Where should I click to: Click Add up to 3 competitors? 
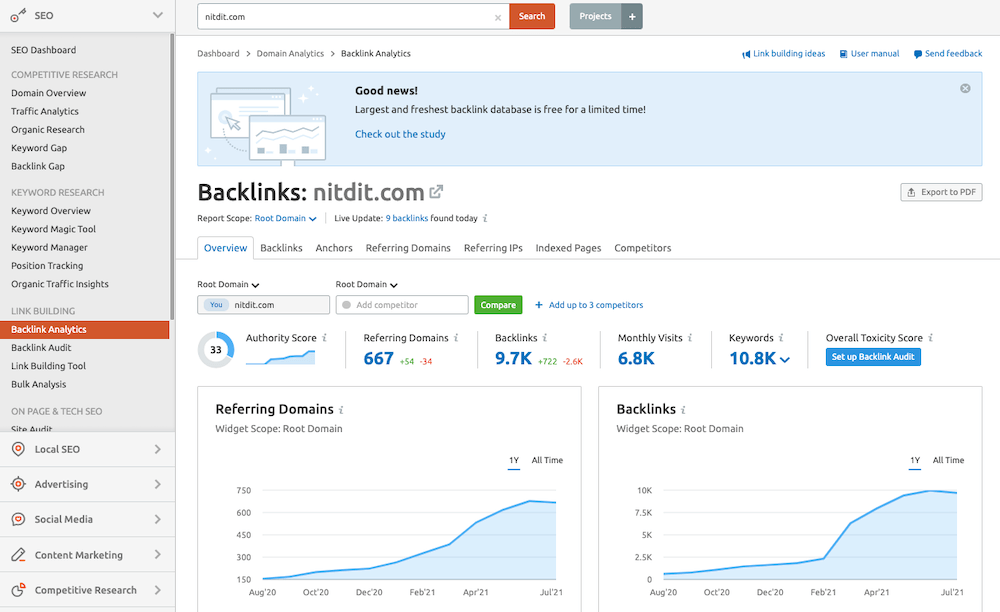tap(589, 305)
